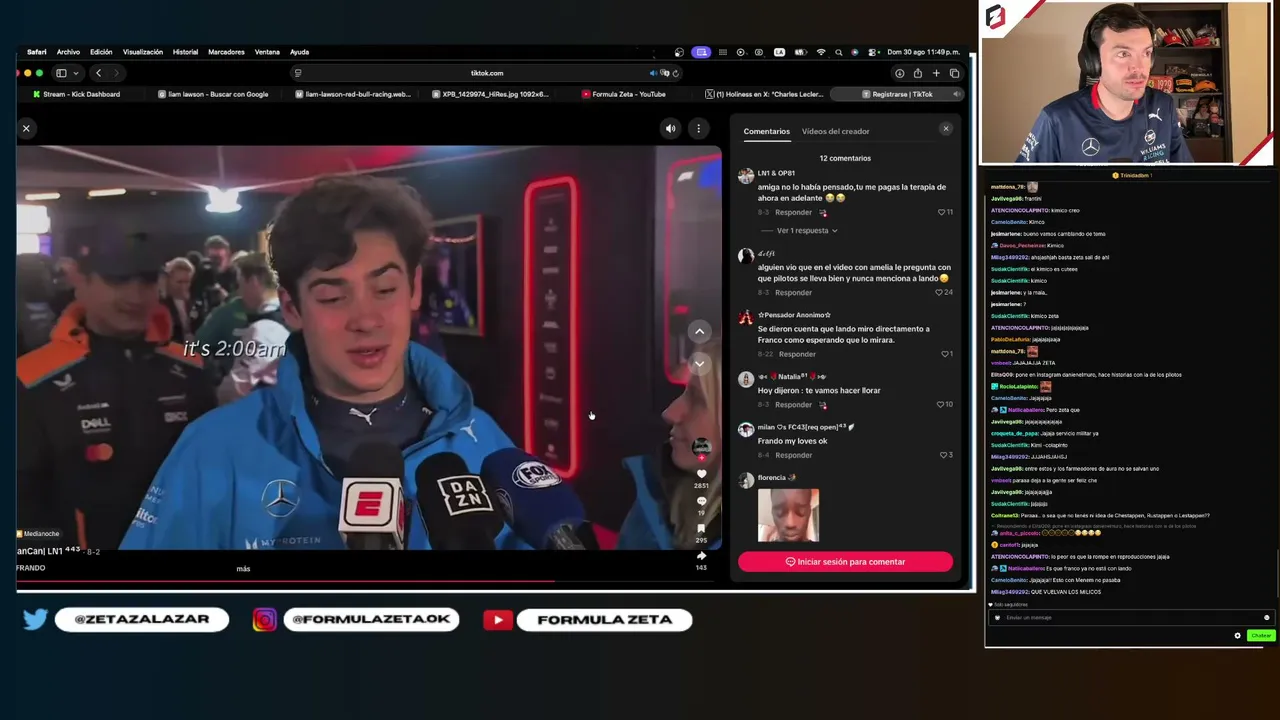The height and width of the screenshot is (720, 1280).
Task: Mute tab audio from the address bar speaker
Action: click(654, 73)
